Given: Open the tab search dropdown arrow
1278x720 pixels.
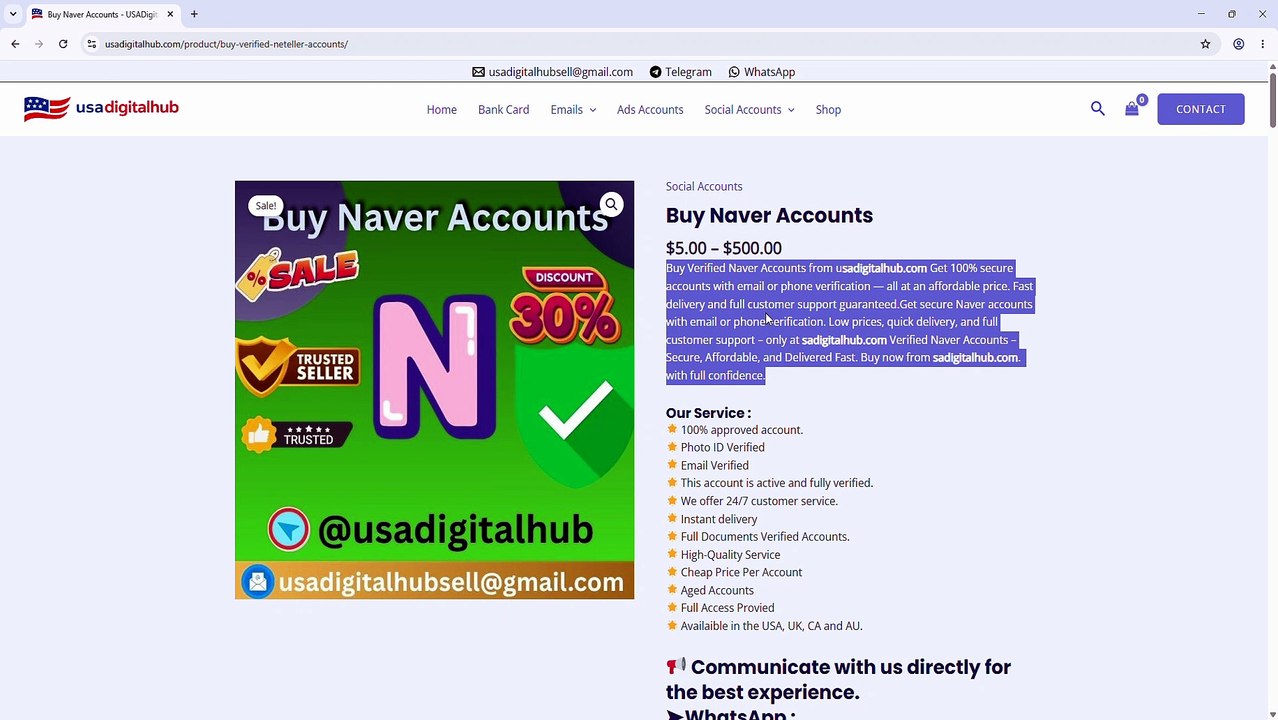Looking at the screenshot, I should [x=13, y=14].
